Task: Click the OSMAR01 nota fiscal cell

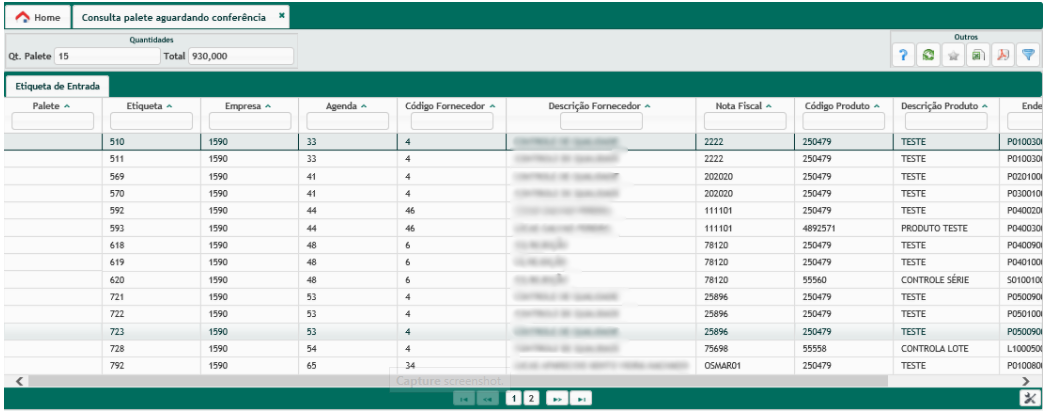Action: (x=745, y=366)
